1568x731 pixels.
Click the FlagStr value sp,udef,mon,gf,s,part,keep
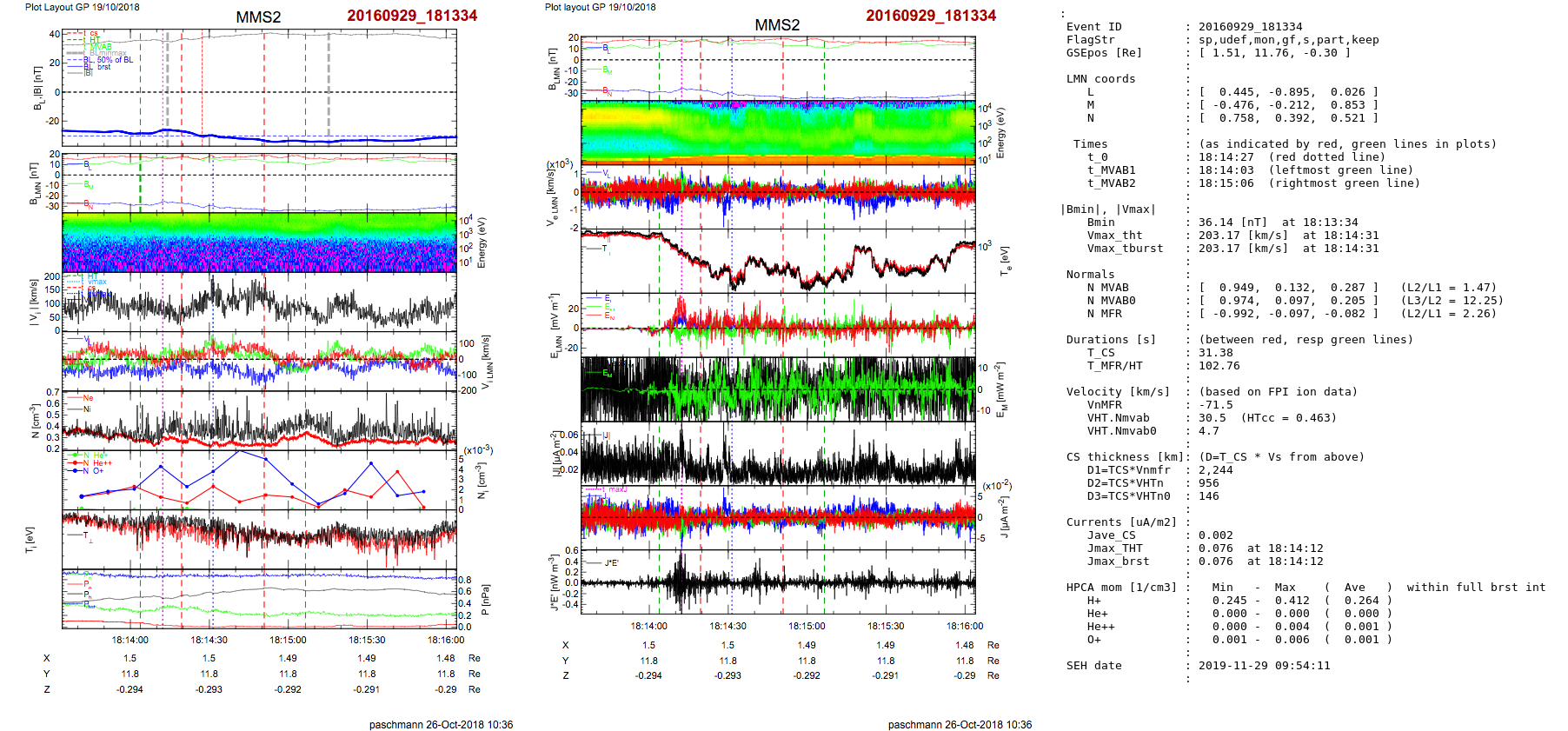1288,40
